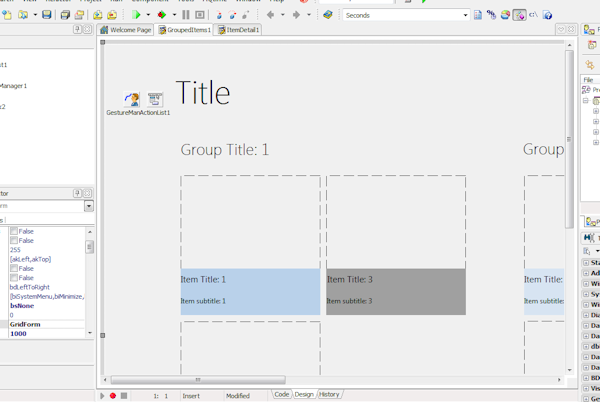Click the Back navigation arrow

270,15
